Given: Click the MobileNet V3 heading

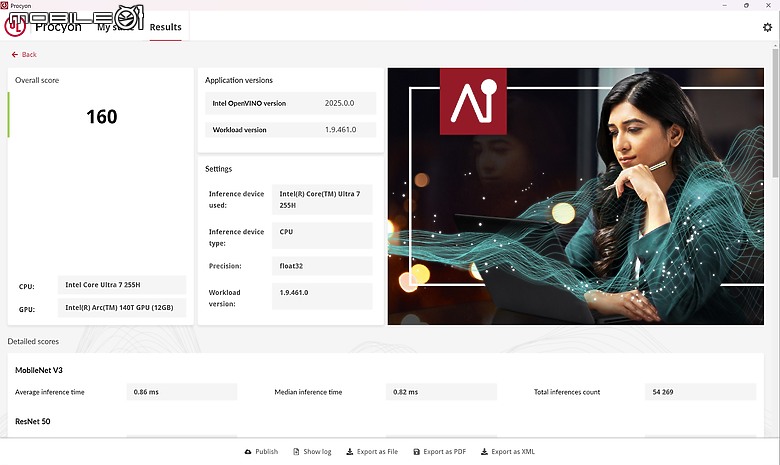Looking at the screenshot, I should (39, 370).
